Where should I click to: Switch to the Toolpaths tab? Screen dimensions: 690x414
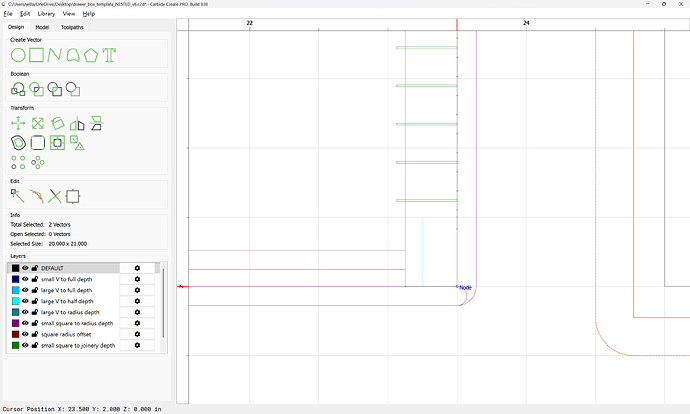[73, 27]
